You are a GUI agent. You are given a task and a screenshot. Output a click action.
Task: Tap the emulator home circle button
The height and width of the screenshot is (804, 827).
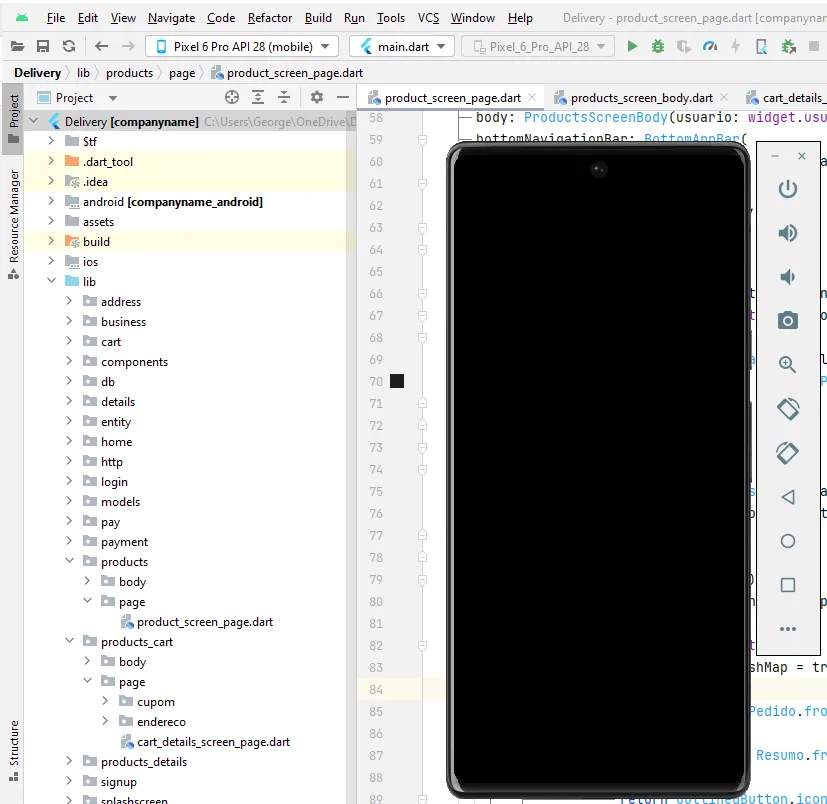click(788, 541)
